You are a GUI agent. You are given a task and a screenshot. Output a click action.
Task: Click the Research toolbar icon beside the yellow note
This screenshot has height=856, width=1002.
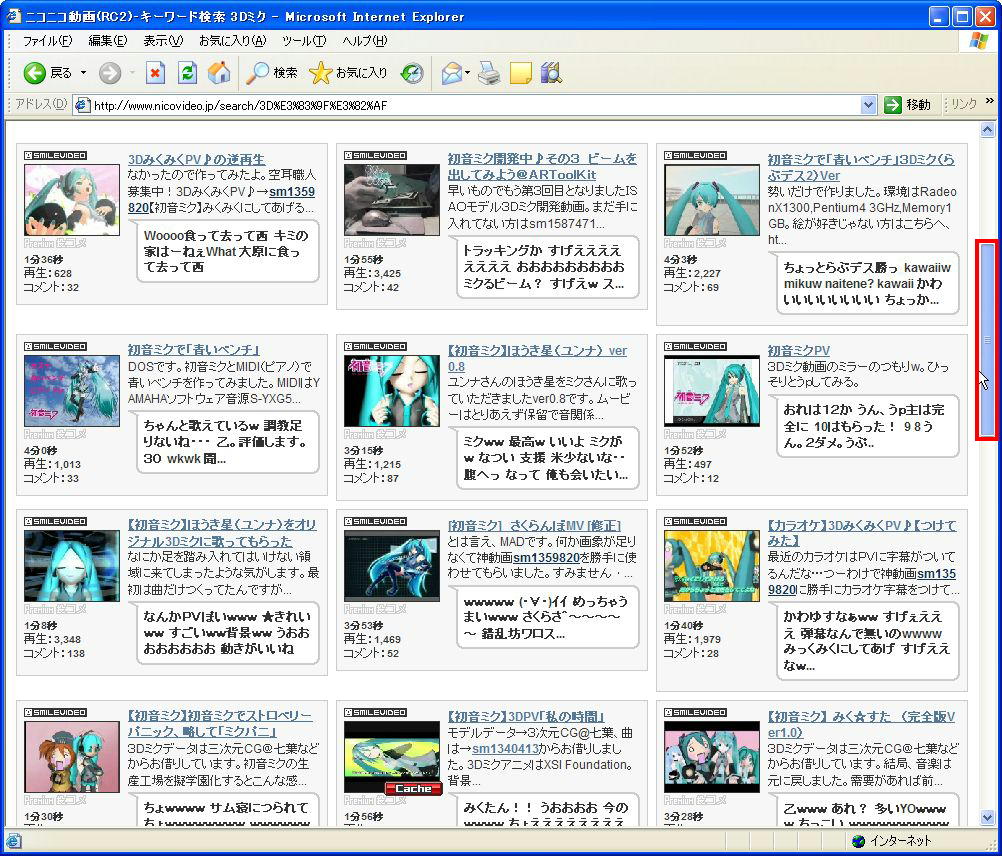[551, 73]
